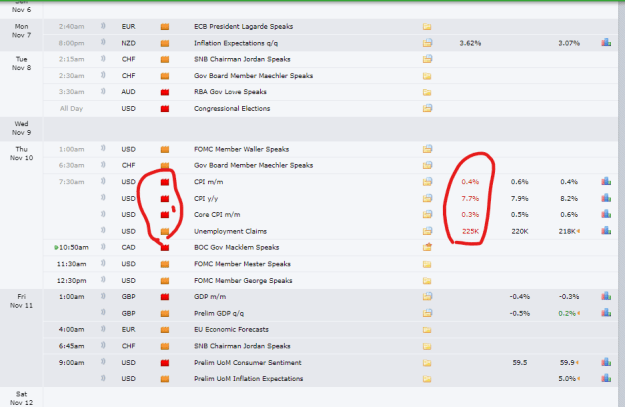Toggle alert icon next to 10:50am CAD row
625x407 pixels.
103,247
